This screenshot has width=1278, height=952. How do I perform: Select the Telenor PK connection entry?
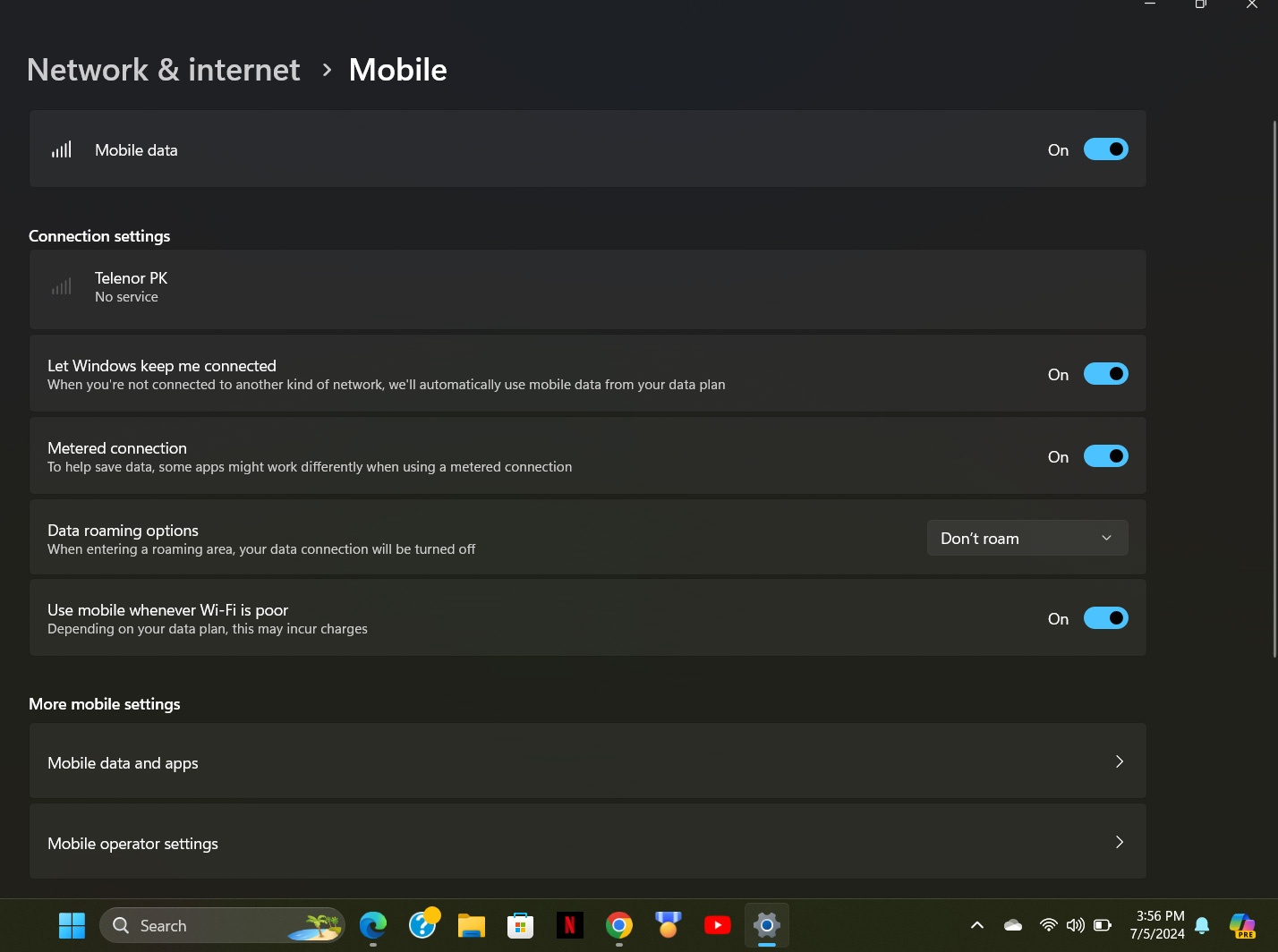click(x=588, y=288)
